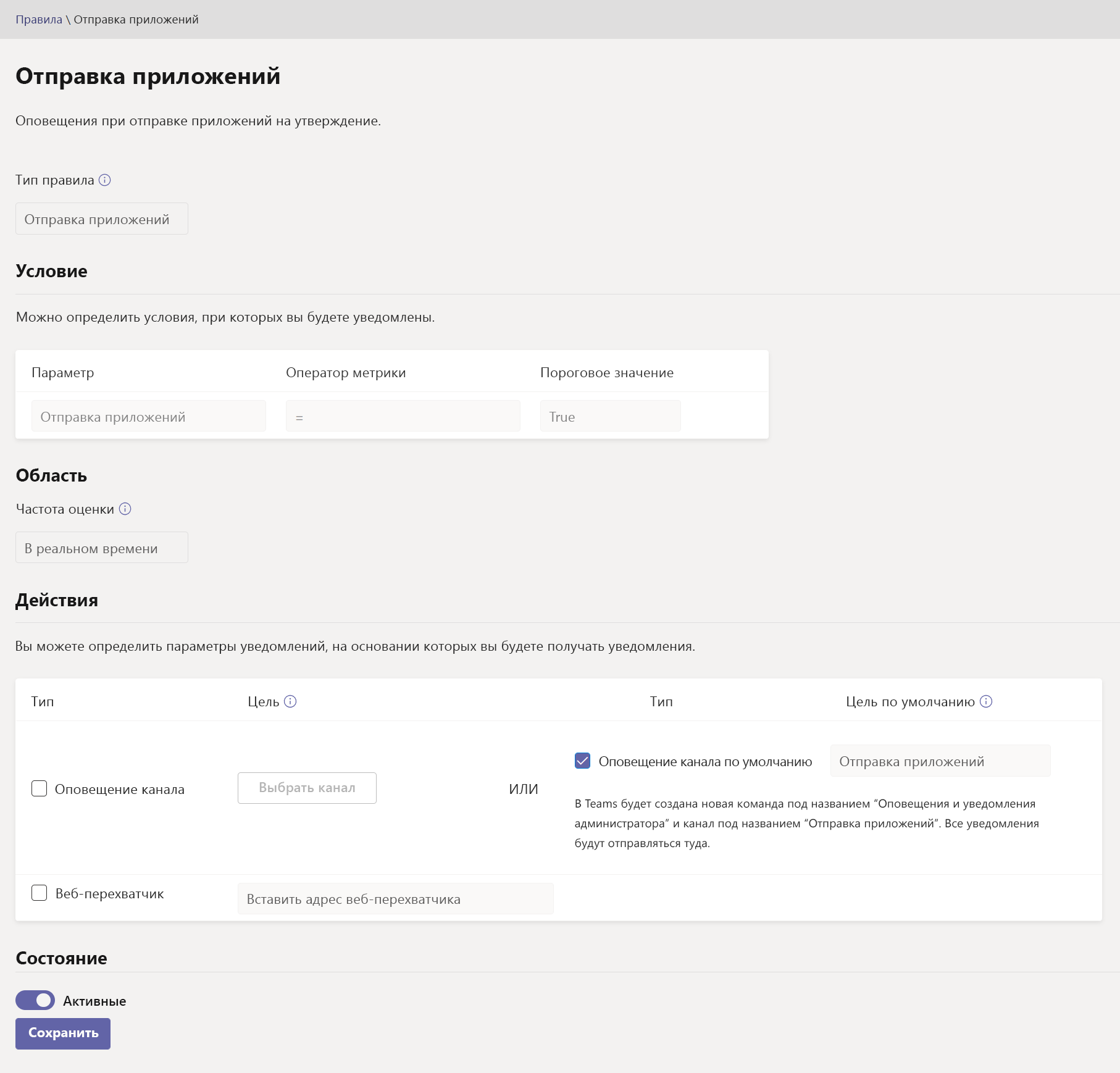Toggle the Активные state switch
Screen dimensions: 1120x1073
35,1000
